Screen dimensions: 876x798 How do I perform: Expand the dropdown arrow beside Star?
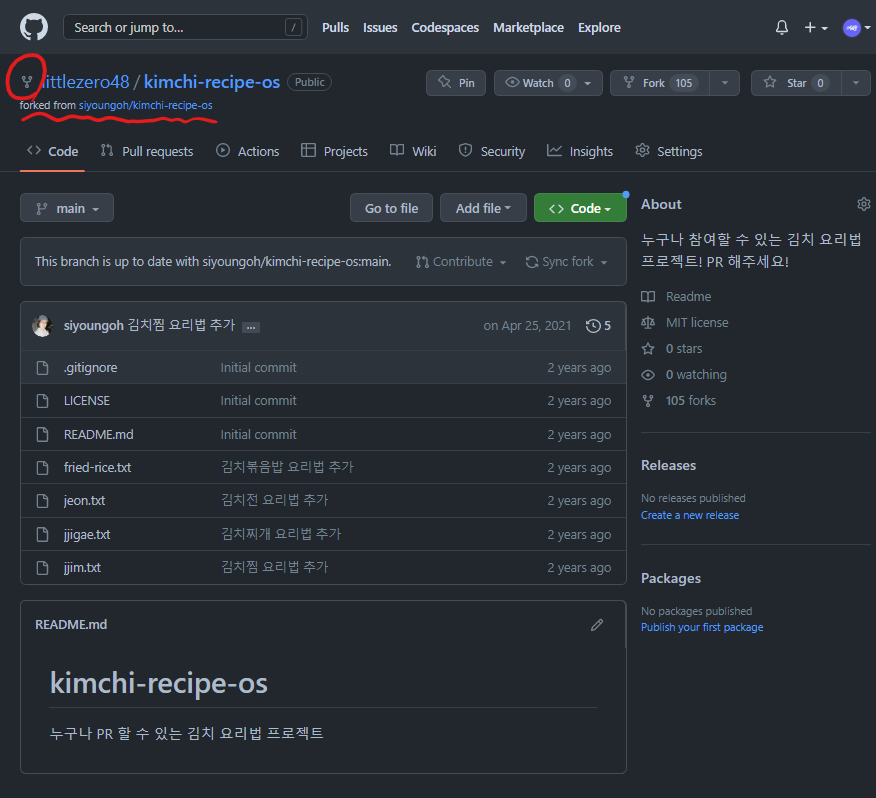click(x=856, y=83)
